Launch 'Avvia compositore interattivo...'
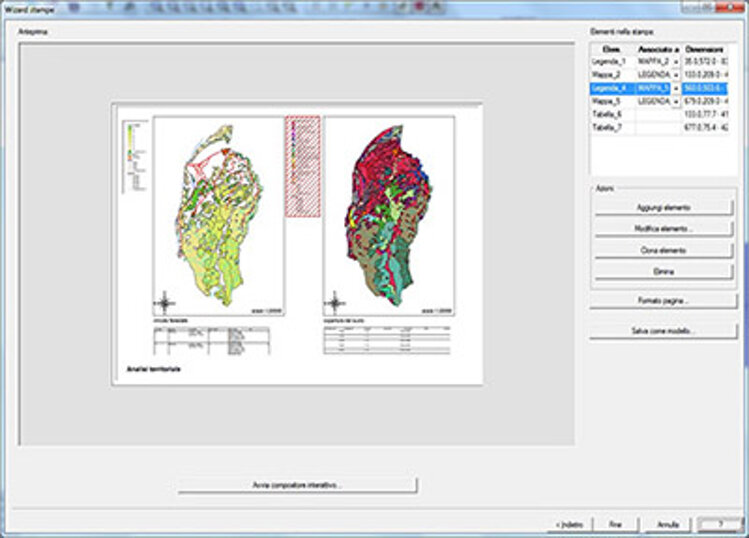Image resolution: width=749 pixels, height=538 pixels. 296,485
